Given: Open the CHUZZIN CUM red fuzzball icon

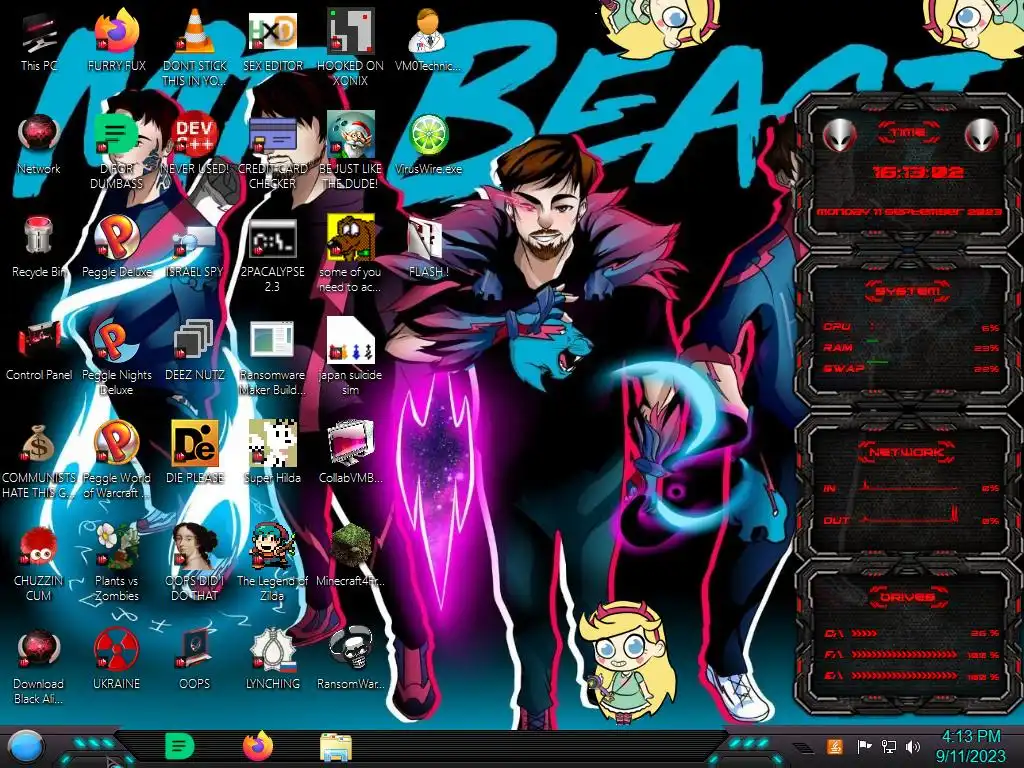Looking at the screenshot, I should [39, 547].
